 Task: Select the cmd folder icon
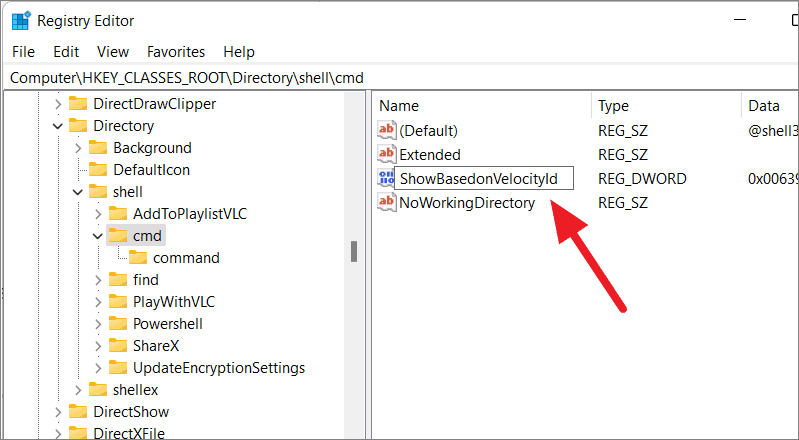tap(118, 236)
